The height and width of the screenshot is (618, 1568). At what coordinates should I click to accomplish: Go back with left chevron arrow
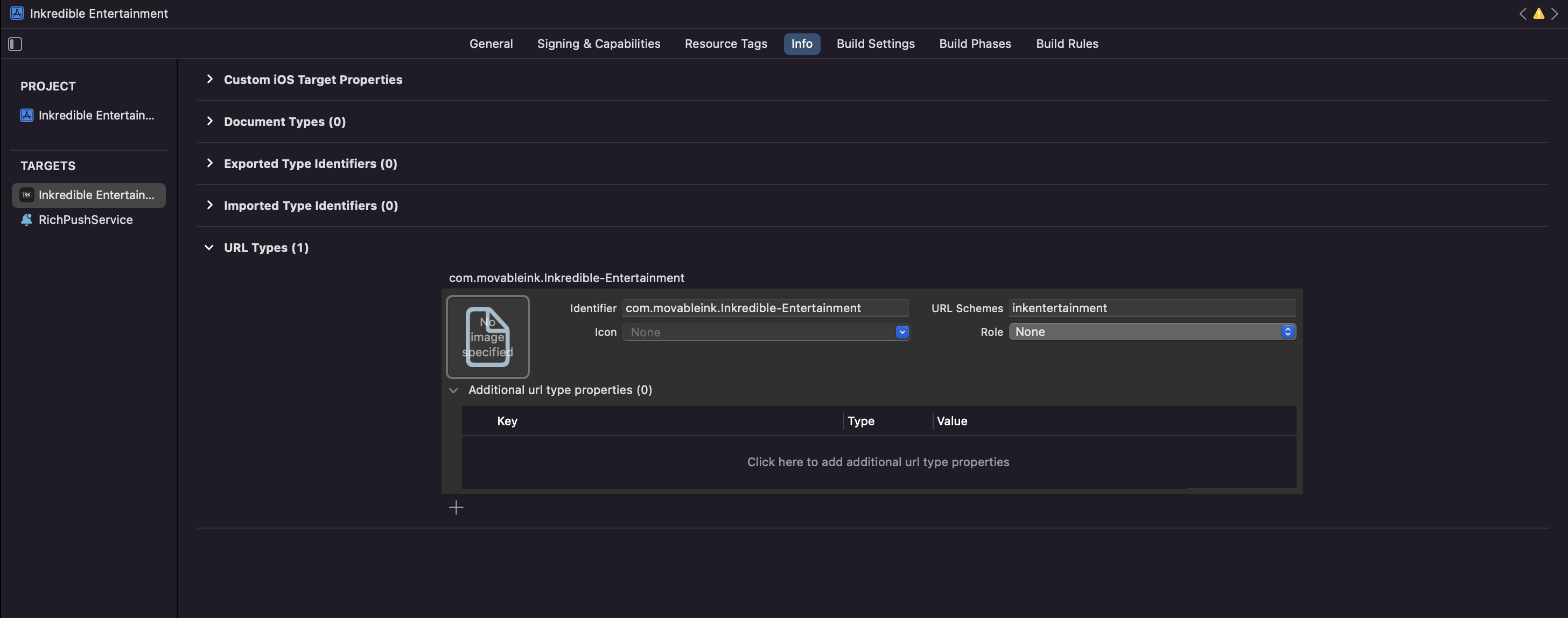(1522, 13)
